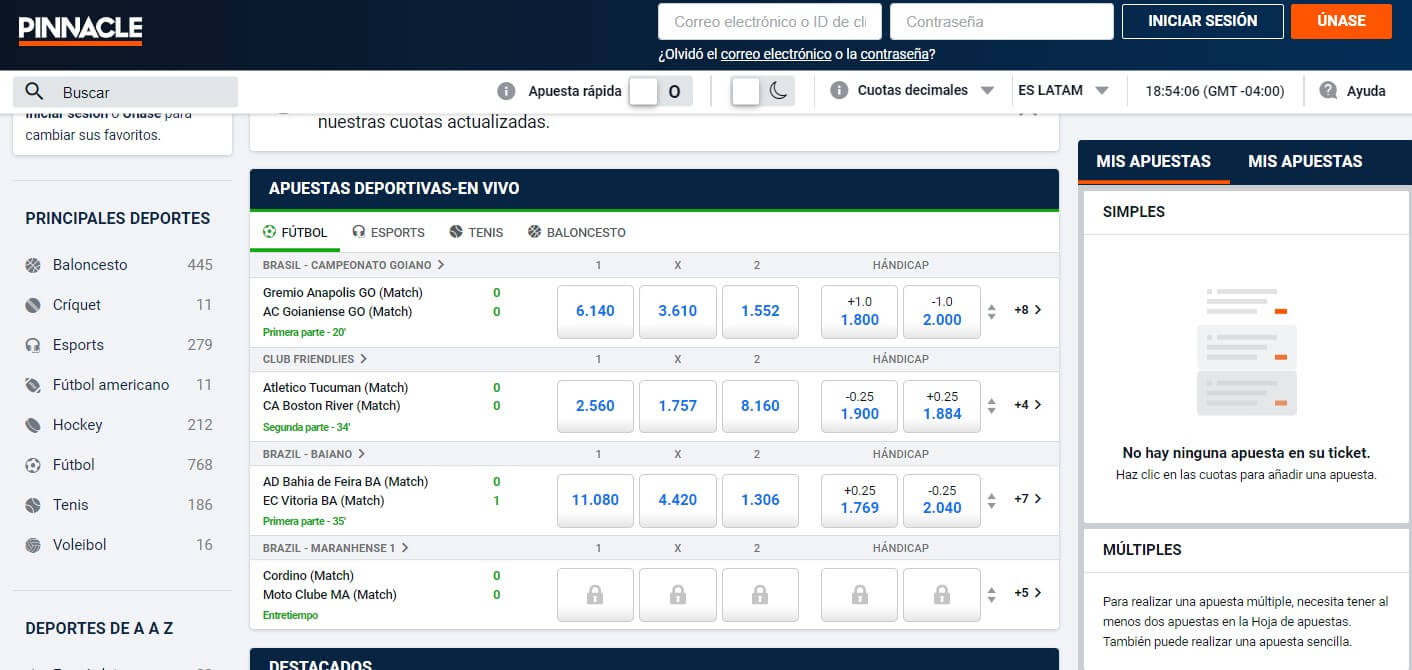Open help via the Ayuda question icon
The image size is (1412, 670).
click(1328, 91)
